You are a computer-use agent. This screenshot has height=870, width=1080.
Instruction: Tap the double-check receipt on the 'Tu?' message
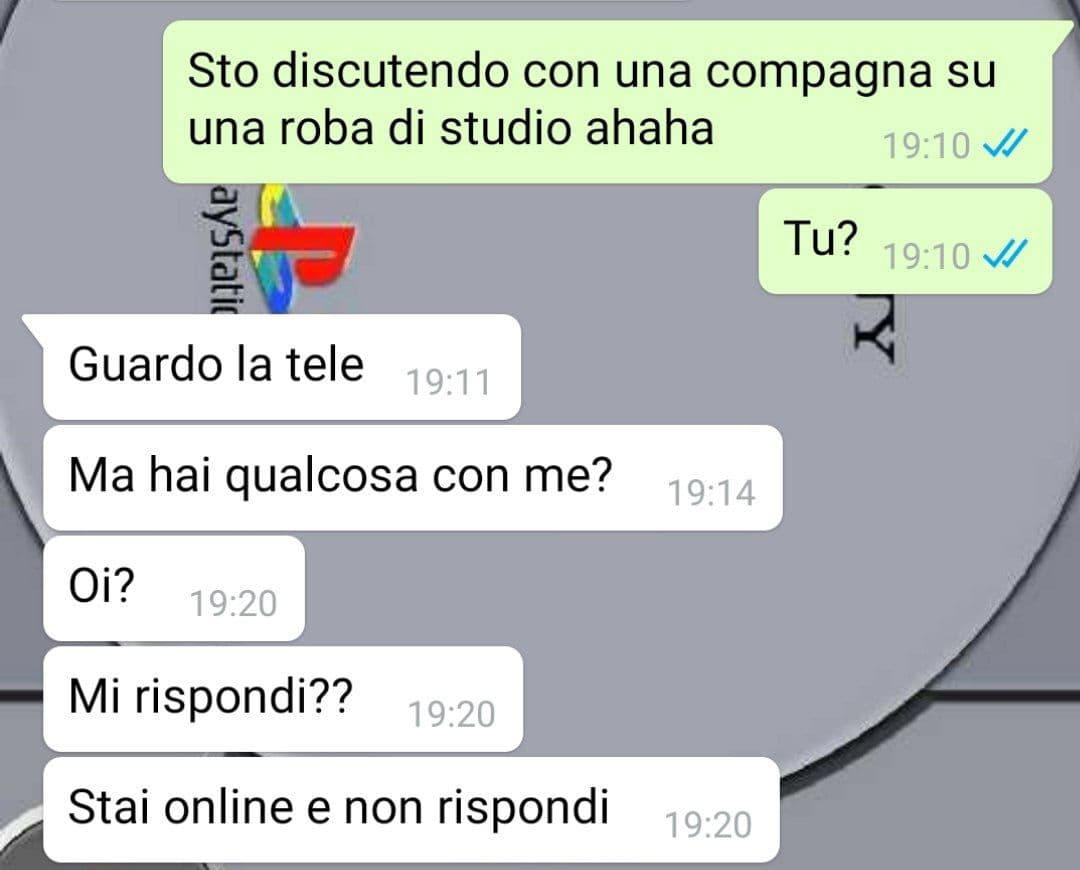click(x=1005, y=254)
